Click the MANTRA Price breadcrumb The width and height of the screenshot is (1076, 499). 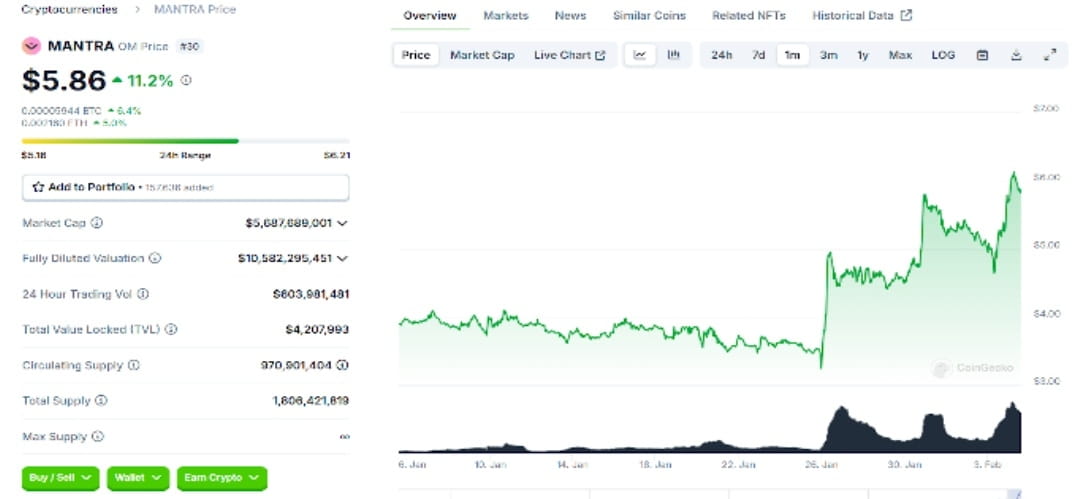click(195, 10)
